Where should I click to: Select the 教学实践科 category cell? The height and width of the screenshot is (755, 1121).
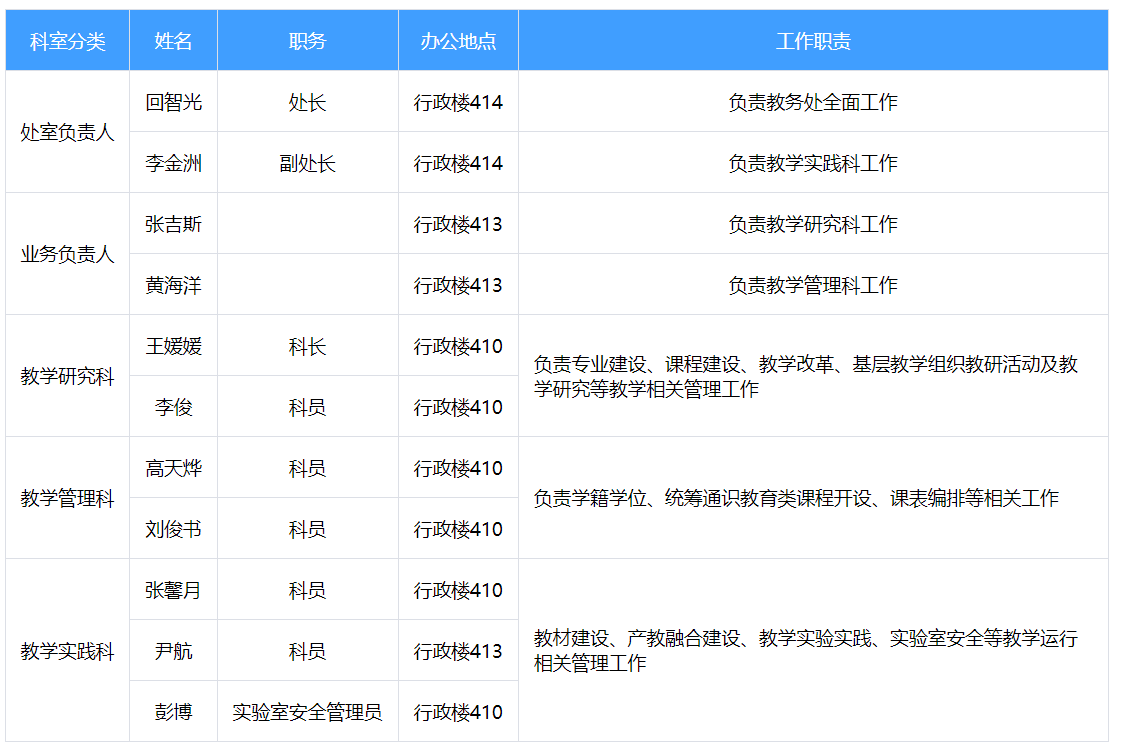[67, 651]
